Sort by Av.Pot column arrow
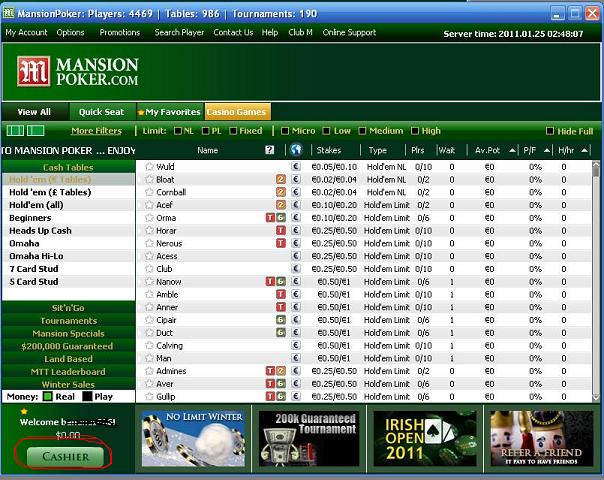The image size is (604, 480). (512, 150)
